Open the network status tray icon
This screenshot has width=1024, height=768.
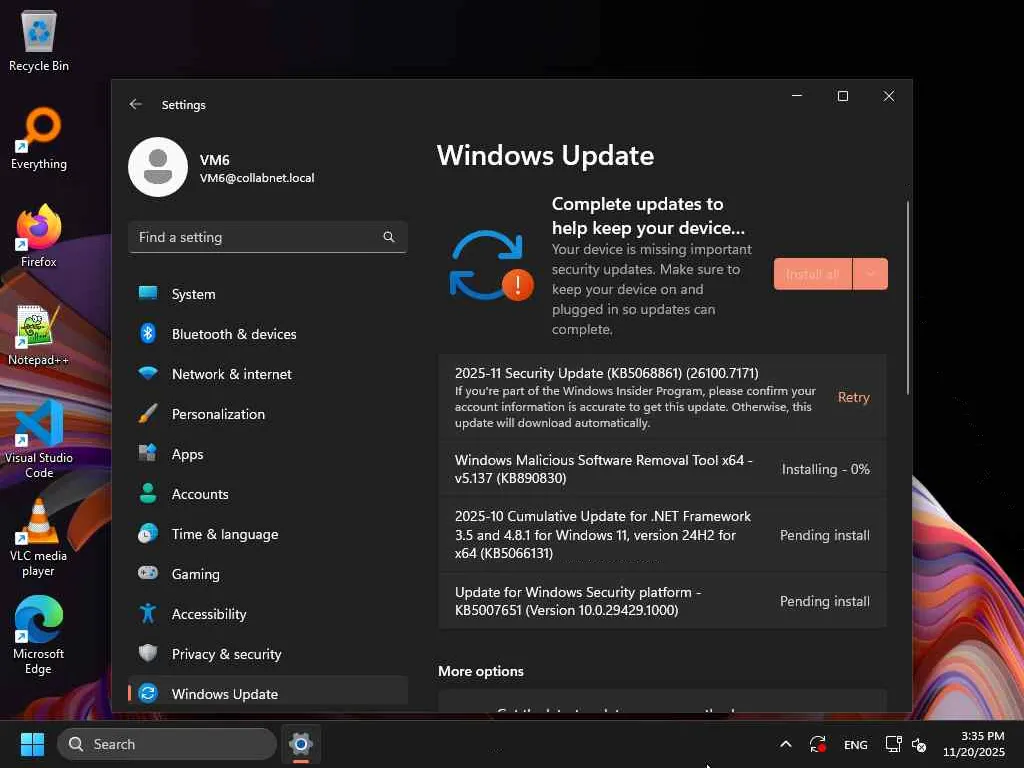pyautogui.click(x=893, y=744)
